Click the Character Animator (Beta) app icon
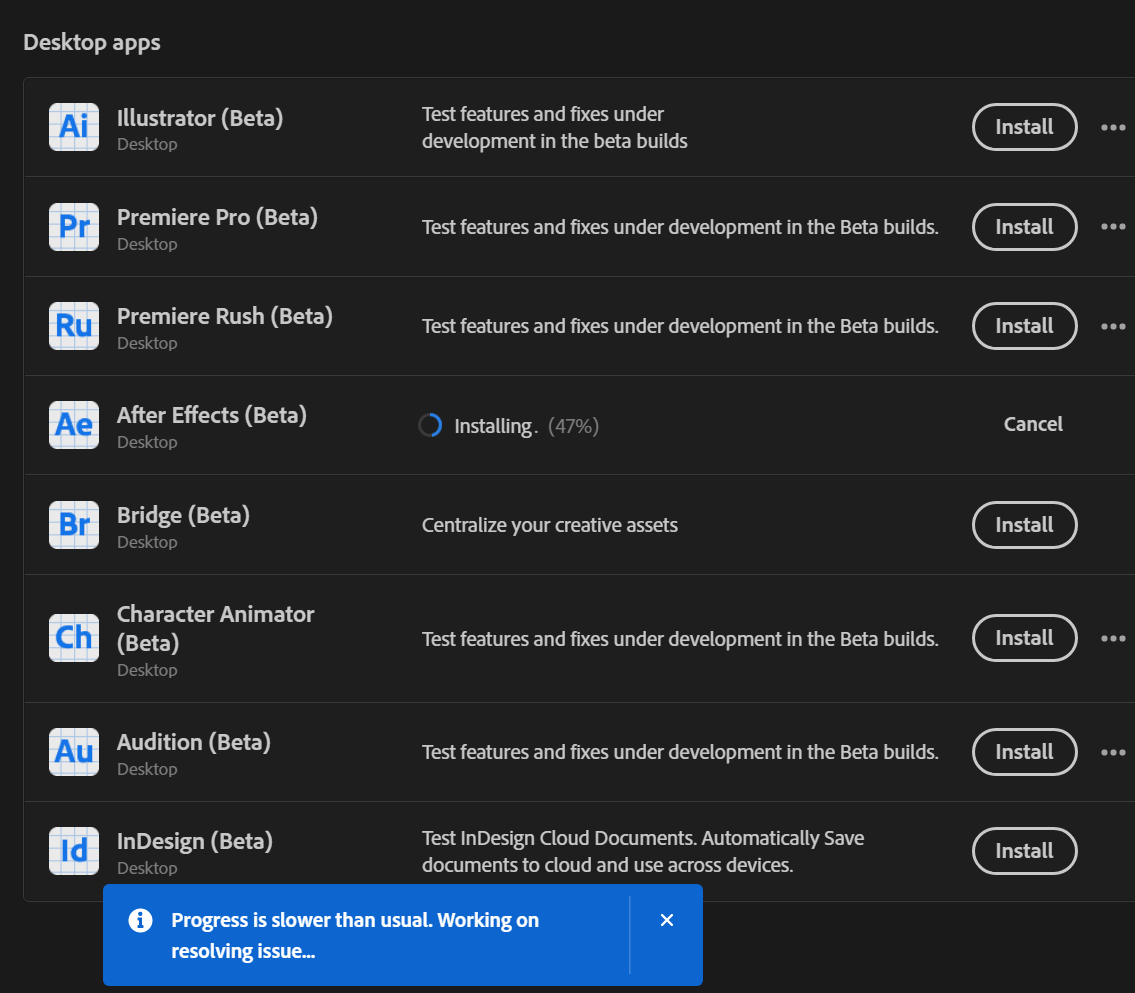1135x993 pixels. point(73,638)
